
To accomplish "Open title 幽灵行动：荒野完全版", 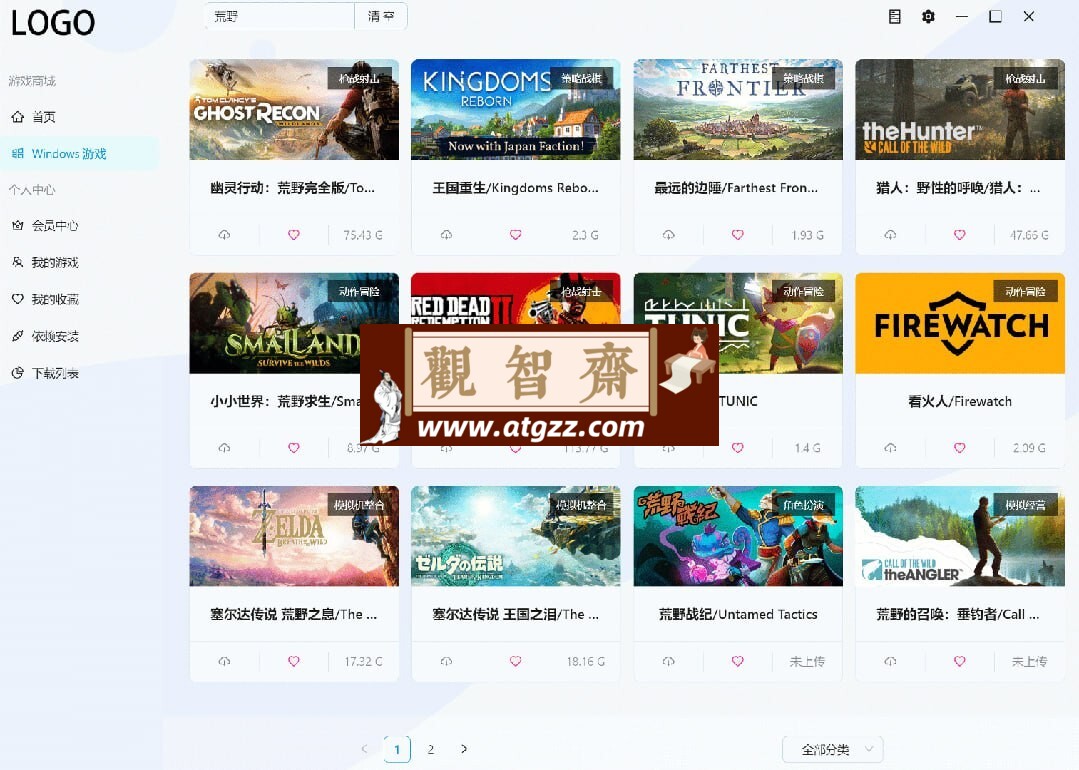I will point(292,188).
